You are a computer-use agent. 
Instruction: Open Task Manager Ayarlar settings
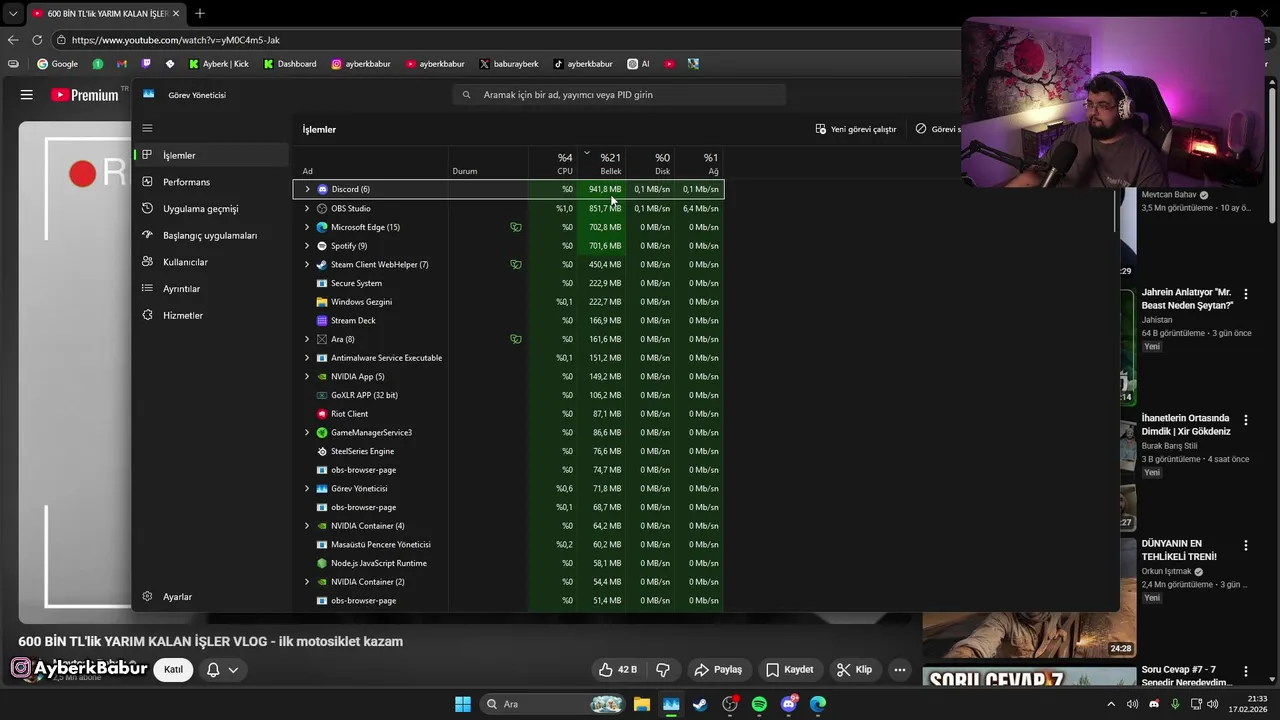pos(211,597)
